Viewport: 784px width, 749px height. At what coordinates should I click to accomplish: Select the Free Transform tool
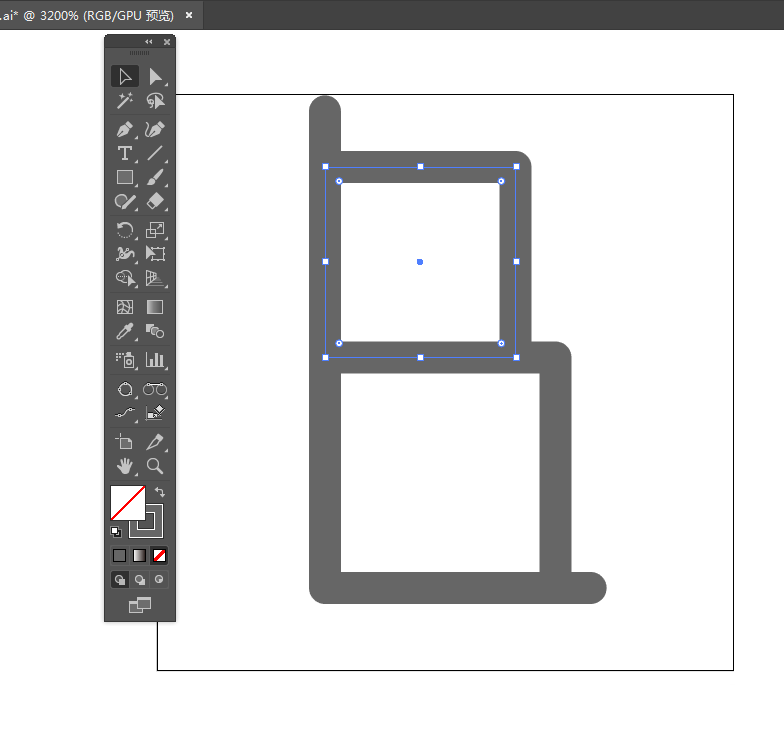[155, 254]
